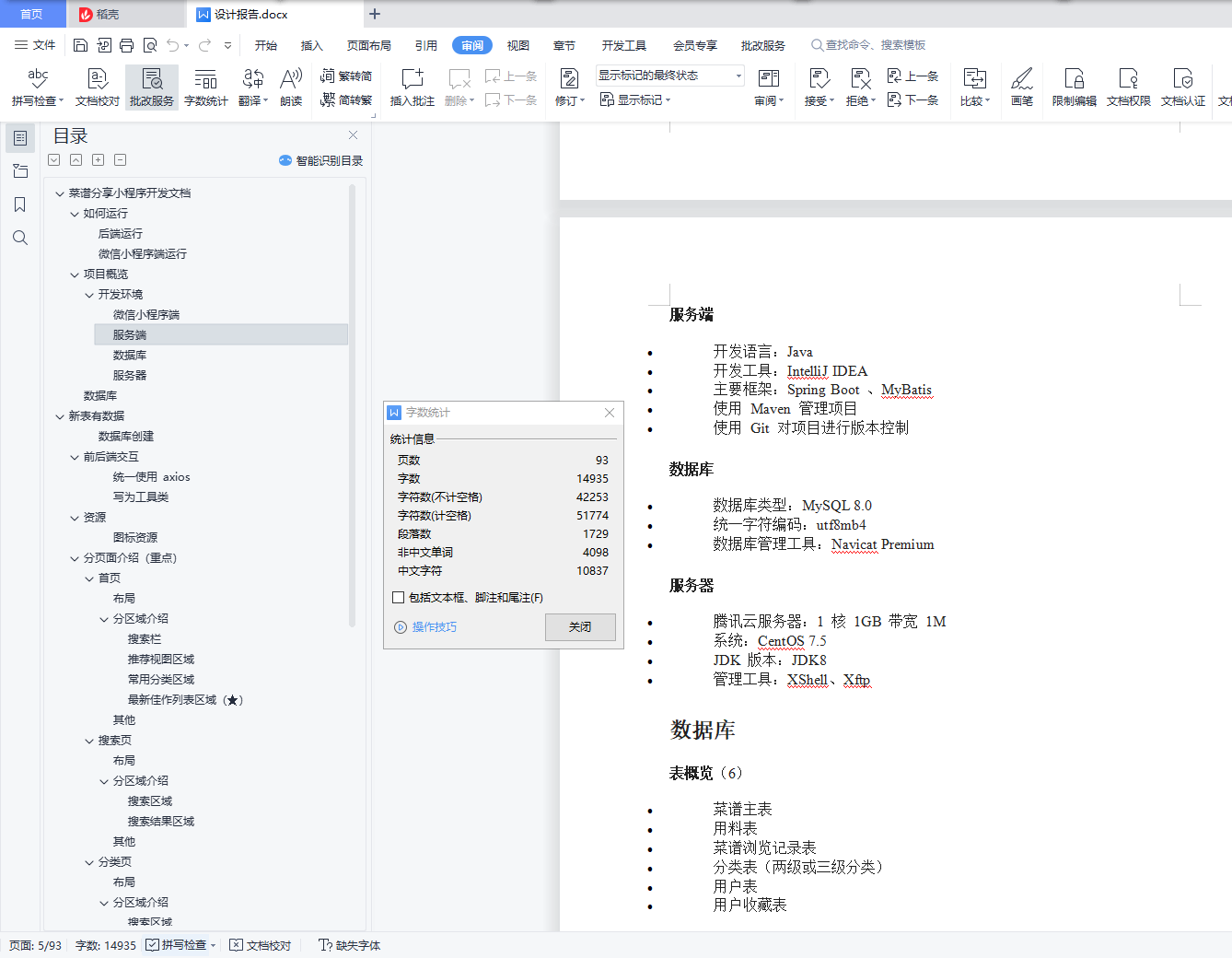This screenshot has width=1232, height=958.
Task: Click the outline panel vertical scrollbar
Action: (352, 405)
